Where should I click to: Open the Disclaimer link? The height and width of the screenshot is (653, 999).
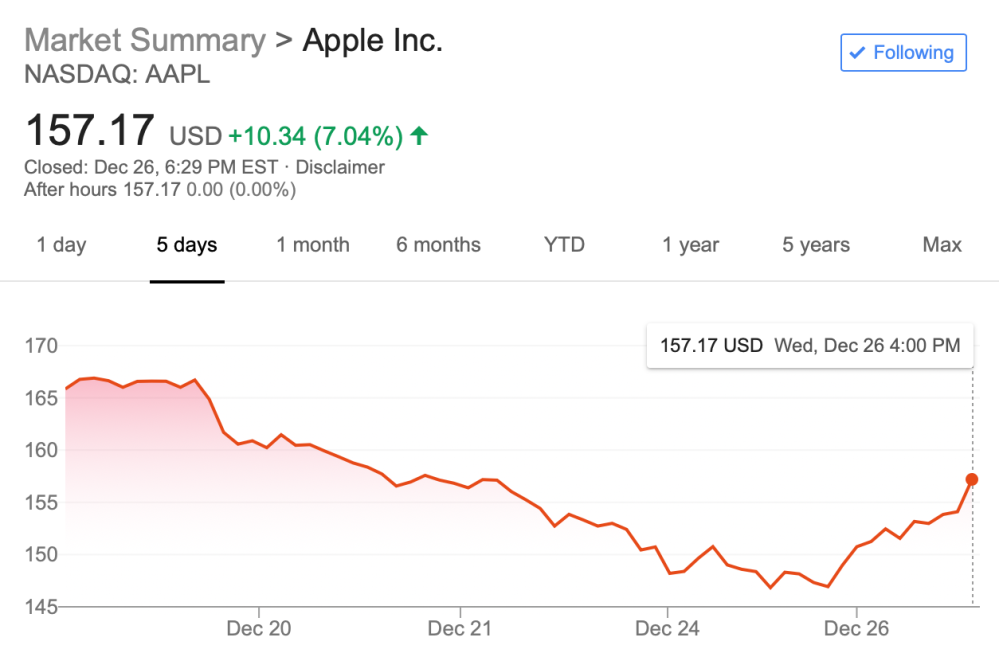tap(340, 168)
